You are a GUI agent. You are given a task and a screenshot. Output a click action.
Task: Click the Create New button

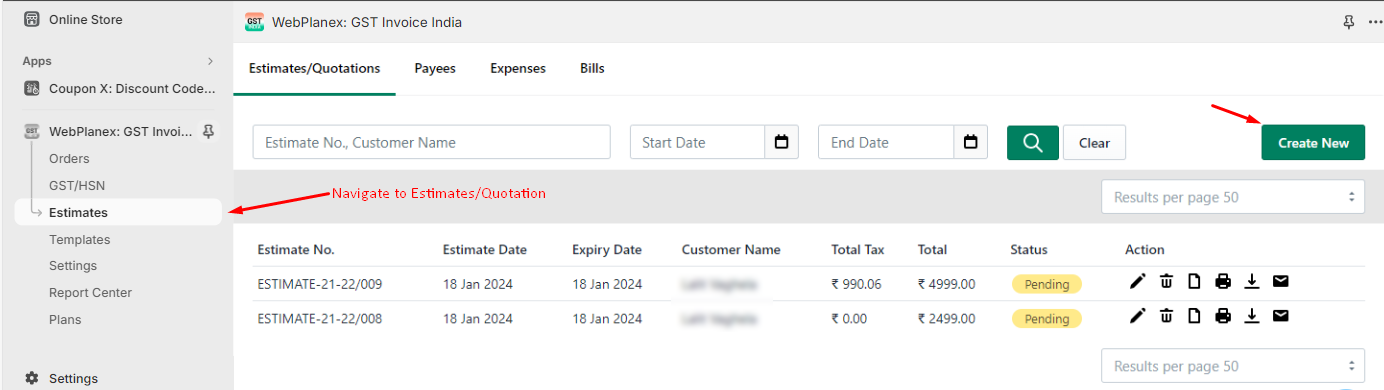click(x=1313, y=142)
